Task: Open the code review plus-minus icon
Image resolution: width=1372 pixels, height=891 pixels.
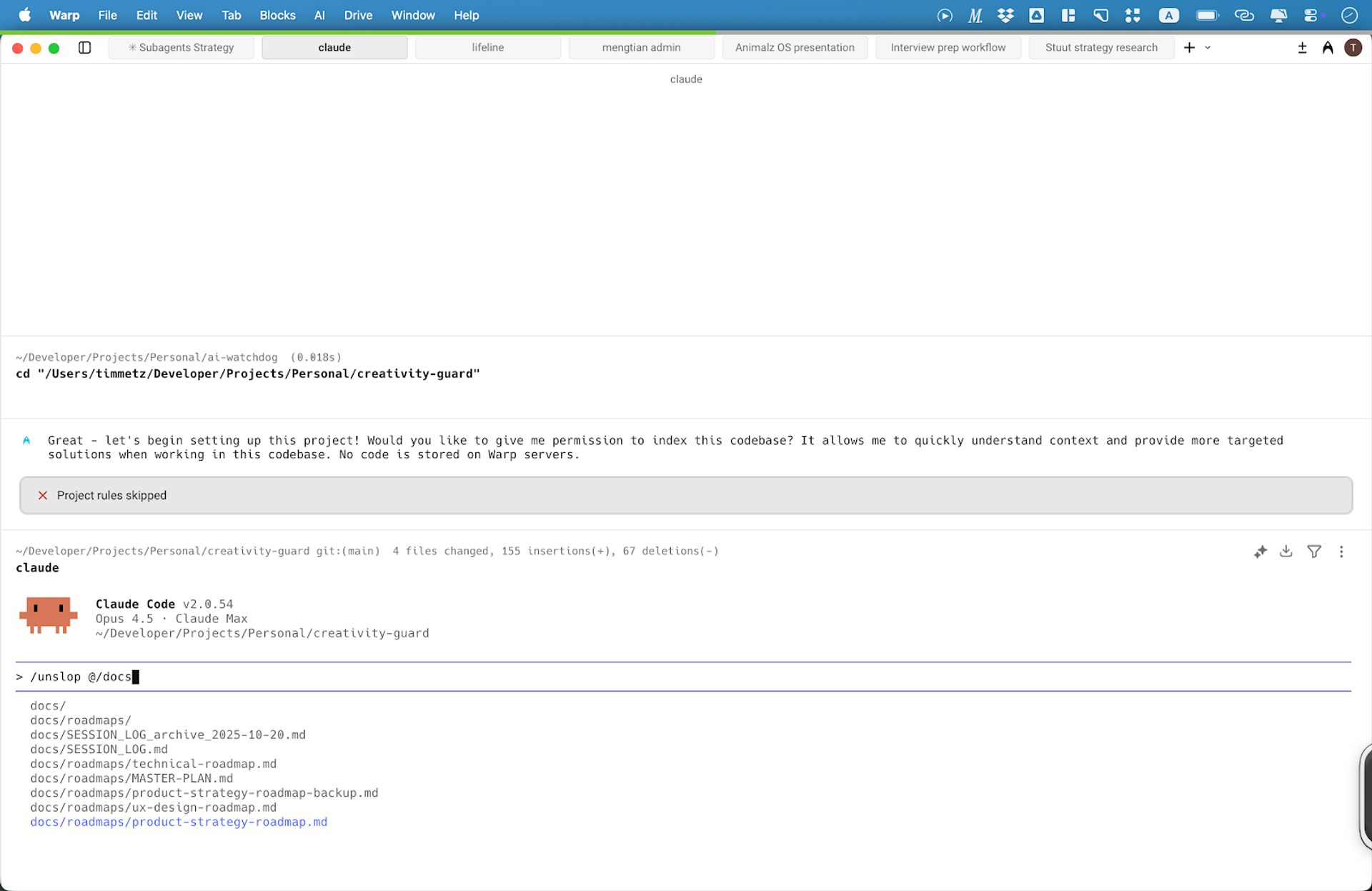Action: [1302, 47]
